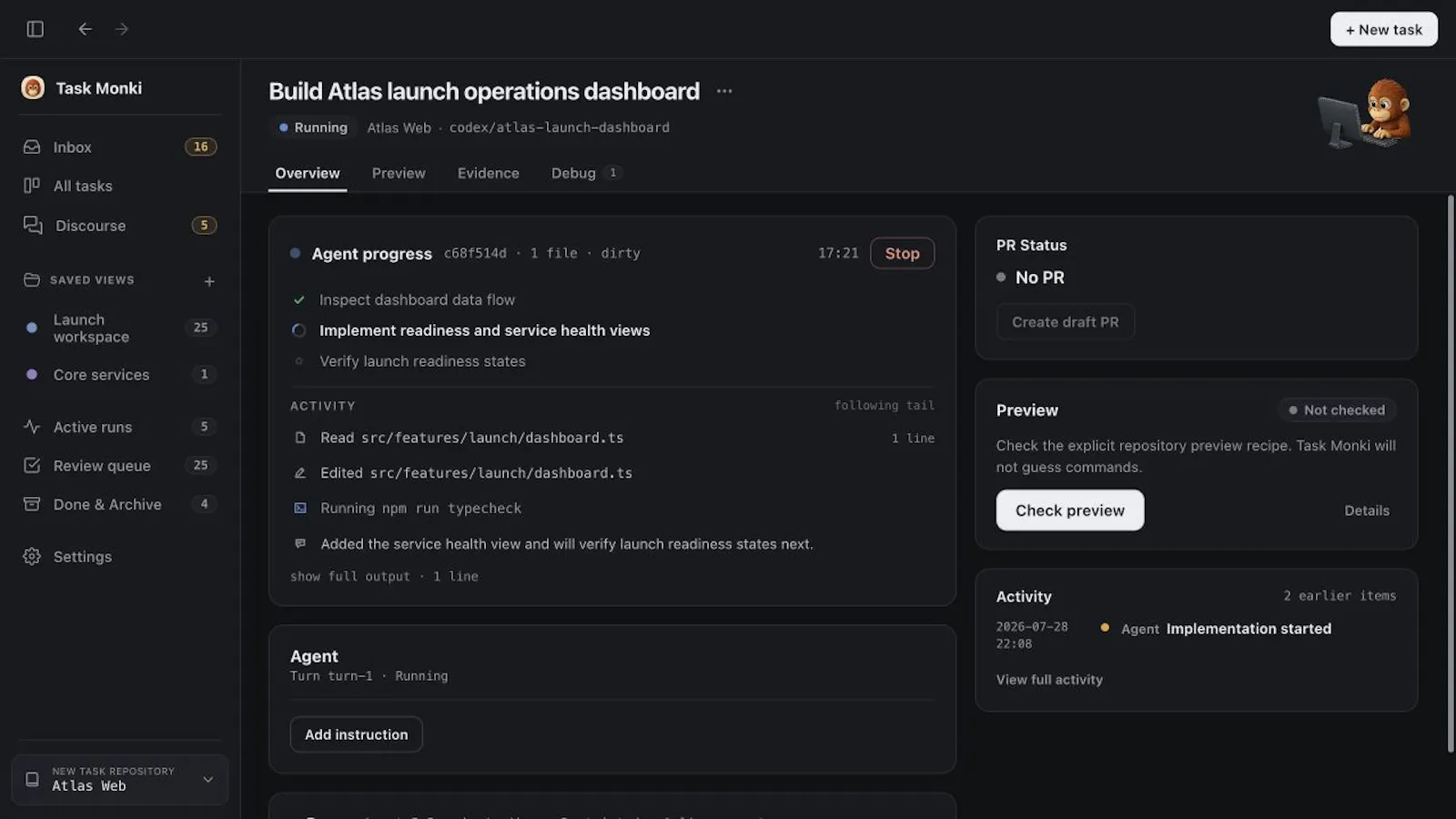Viewport: 1456px width, 819px height.
Task: Click Add instruction button
Action: coord(357,734)
